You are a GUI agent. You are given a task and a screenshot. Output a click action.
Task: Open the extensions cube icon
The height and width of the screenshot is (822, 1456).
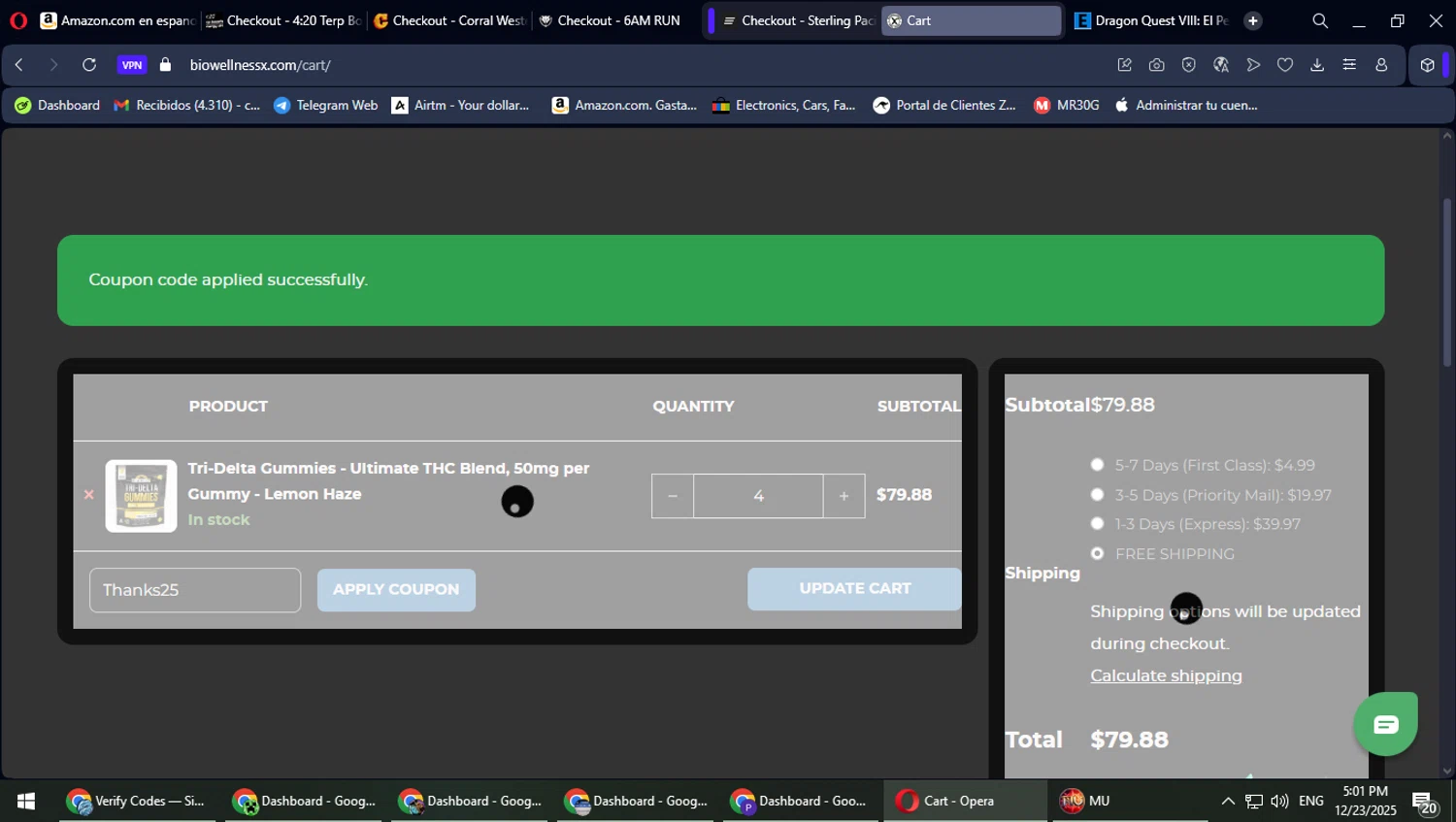click(x=1427, y=65)
